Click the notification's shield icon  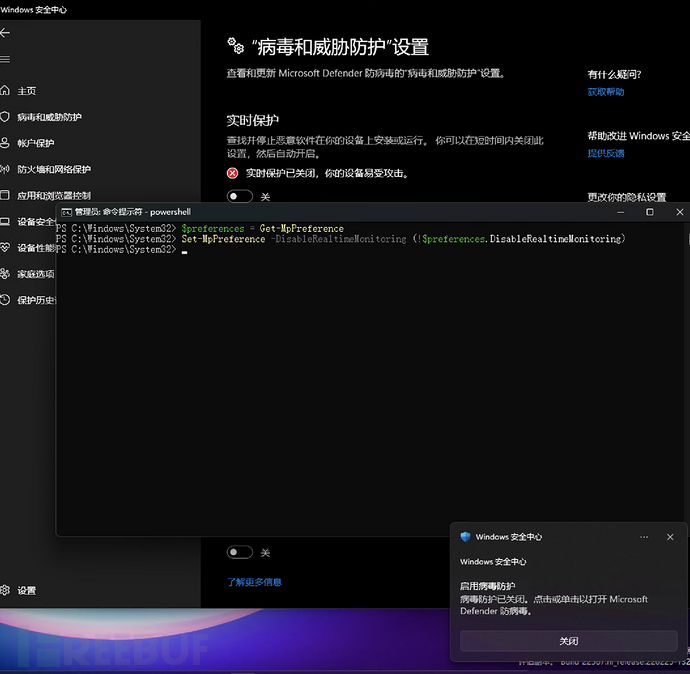click(465, 537)
